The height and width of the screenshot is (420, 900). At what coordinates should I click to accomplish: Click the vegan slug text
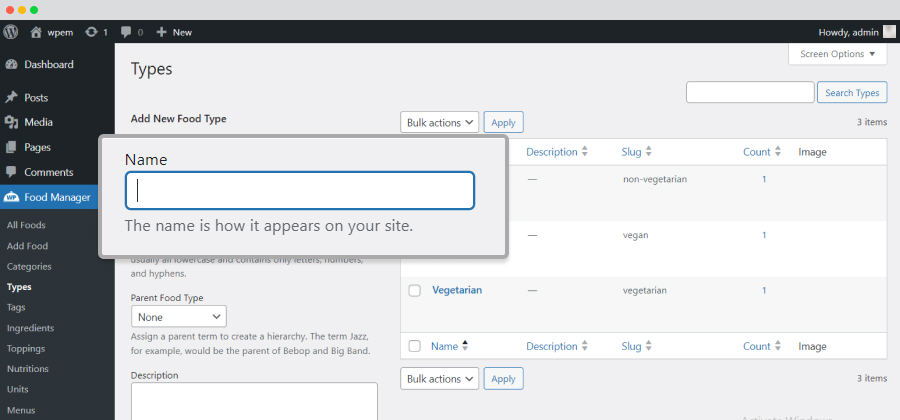click(x=635, y=235)
